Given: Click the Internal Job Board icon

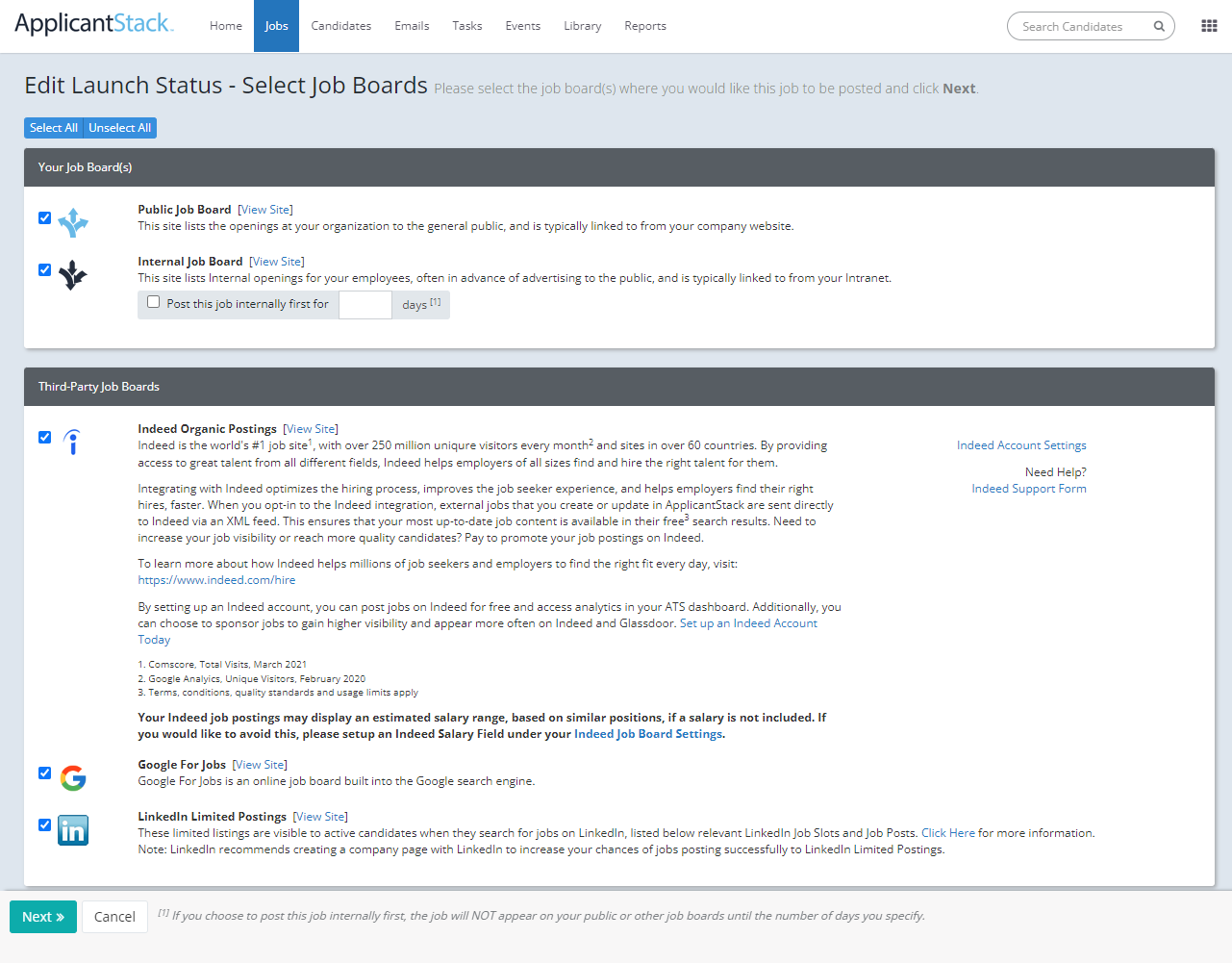Looking at the screenshot, I should tap(73, 274).
